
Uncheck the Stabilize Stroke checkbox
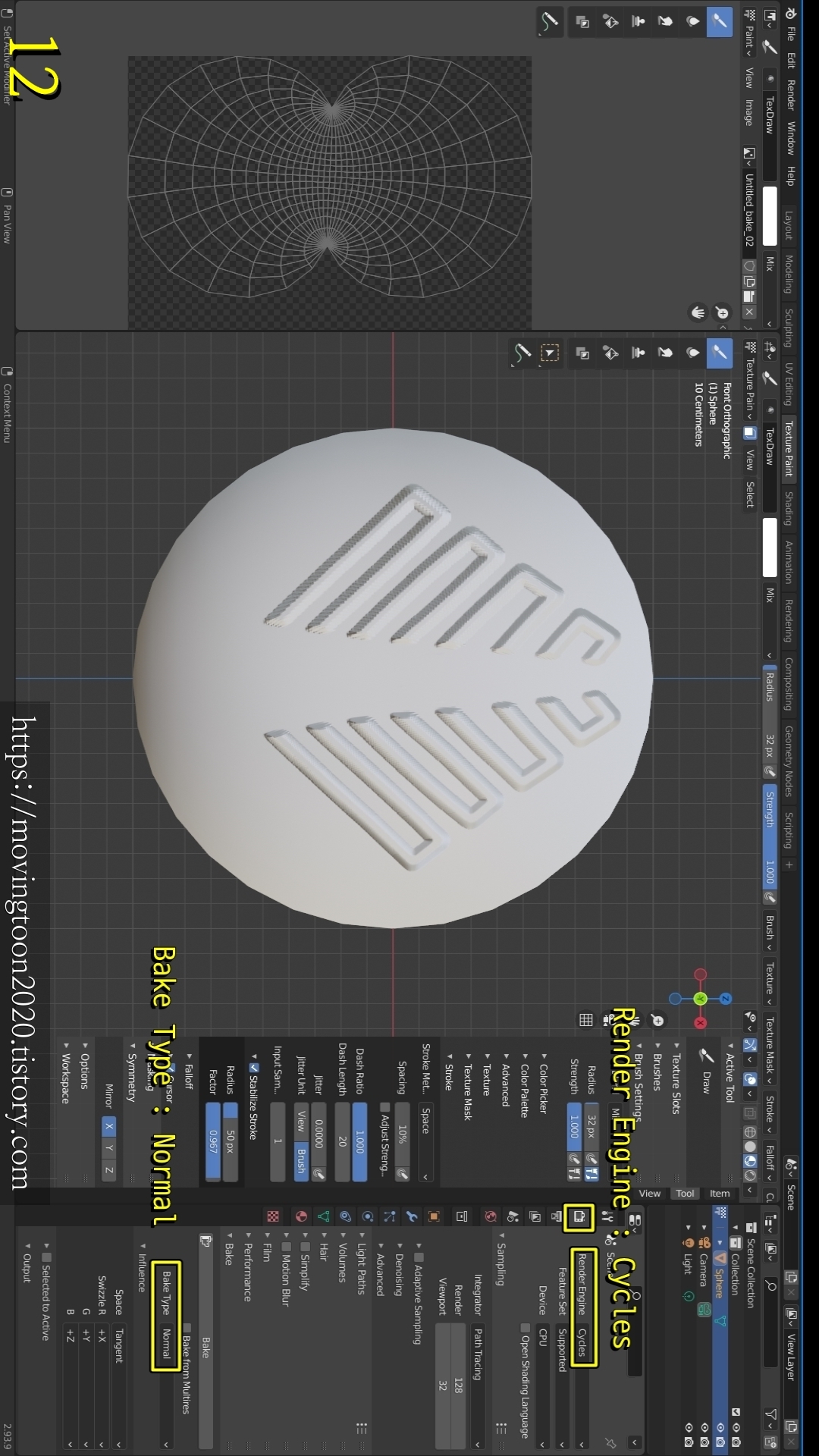pyautogui.click(x=254, y=1068)
